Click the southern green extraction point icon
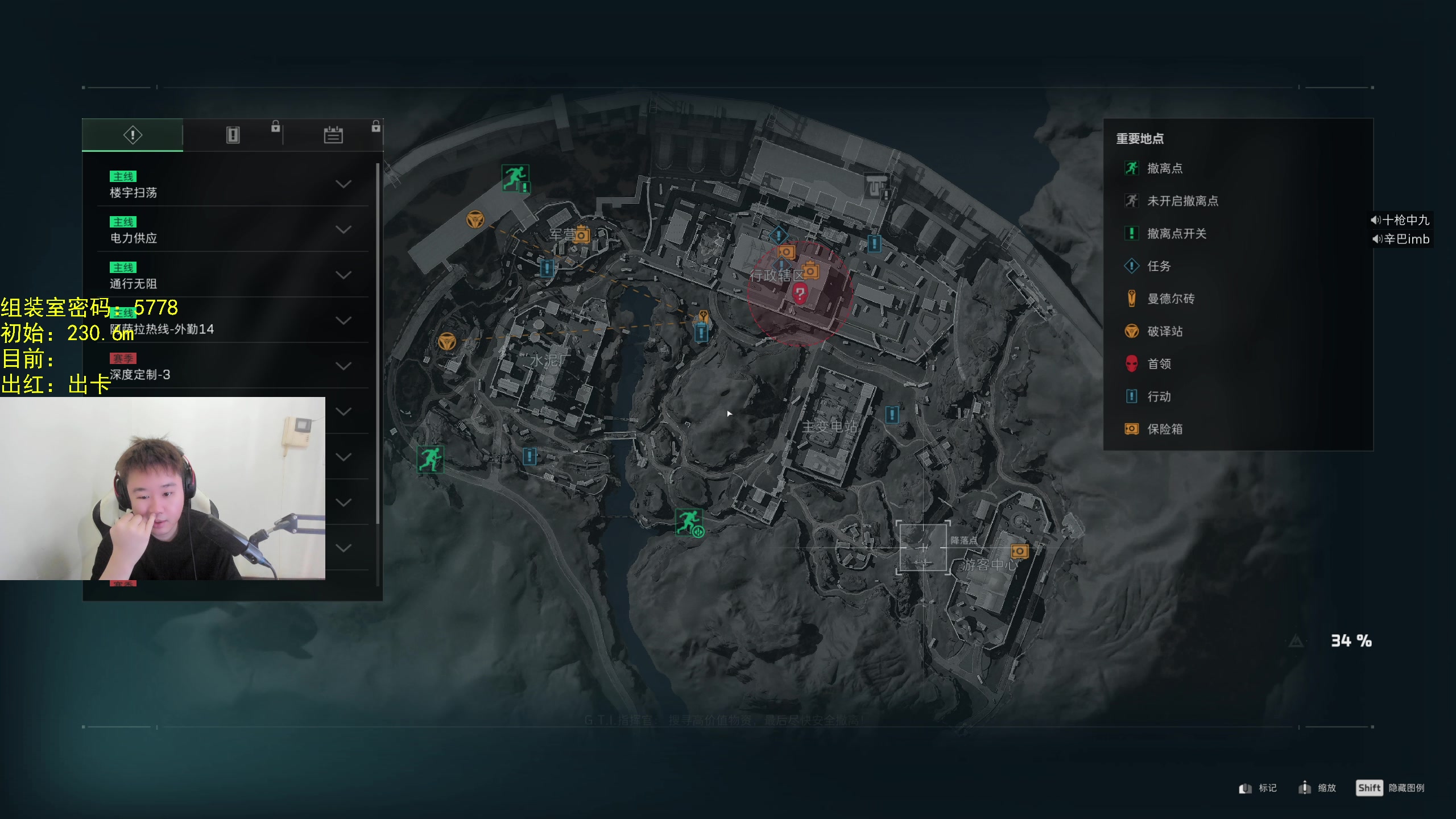The image size is (1456, 819). [x=689, y=523]
